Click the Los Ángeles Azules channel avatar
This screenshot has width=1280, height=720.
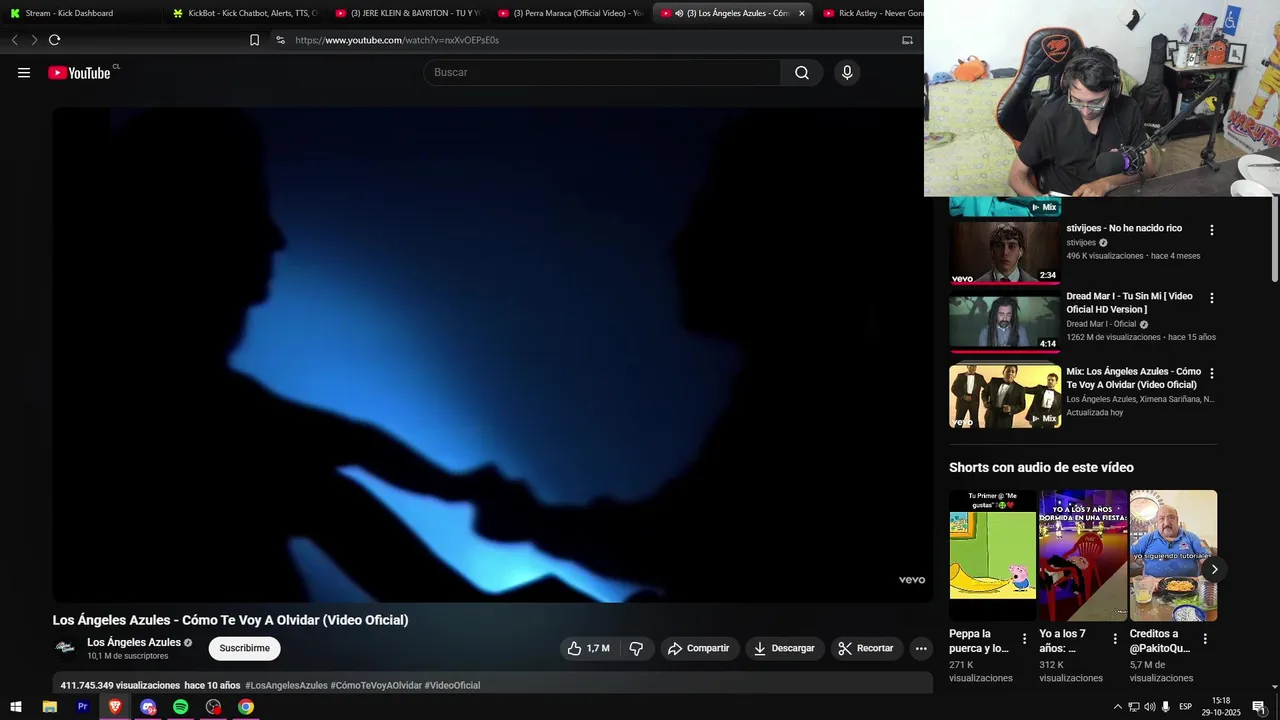click(66, 648)
